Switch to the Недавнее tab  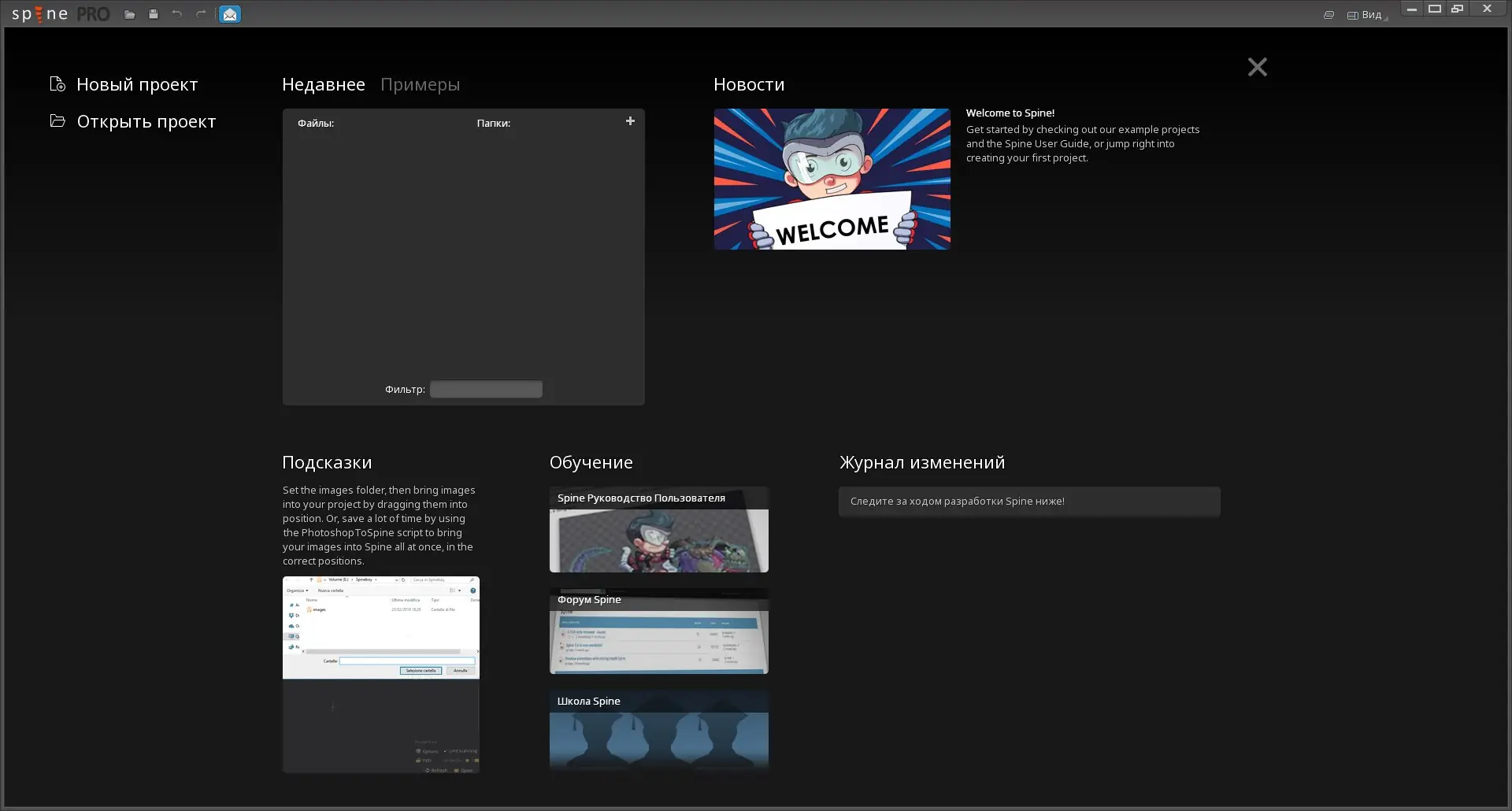coord(324,84)
